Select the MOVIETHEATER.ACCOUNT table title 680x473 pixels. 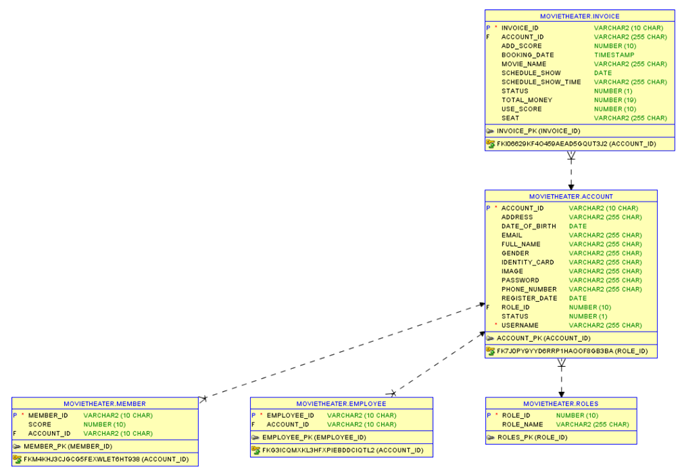pos(571,196)
